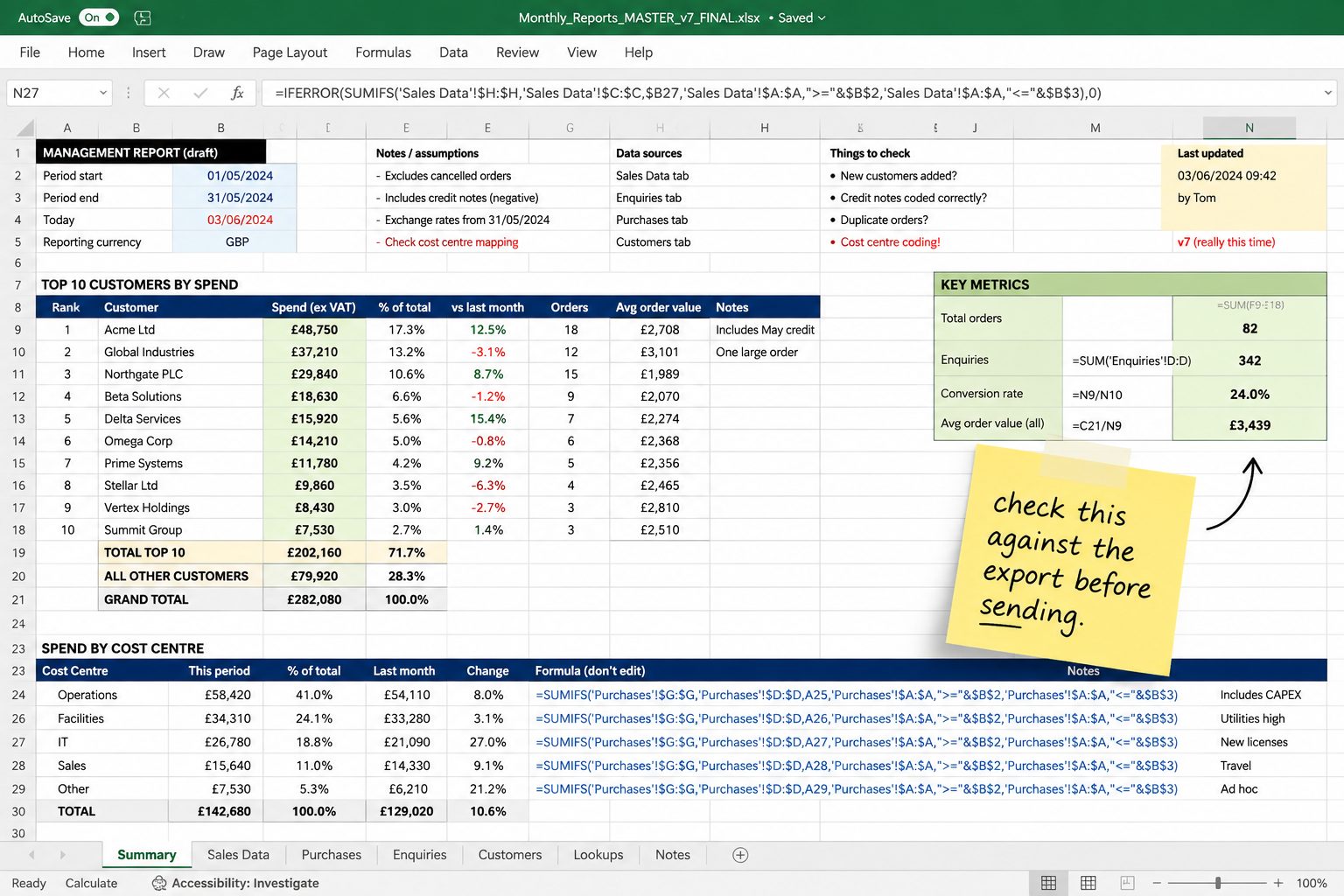The height and width of the screenshot is (896, 1344).
Task: Click the Check cost centre mapping note
Action: 451,242
